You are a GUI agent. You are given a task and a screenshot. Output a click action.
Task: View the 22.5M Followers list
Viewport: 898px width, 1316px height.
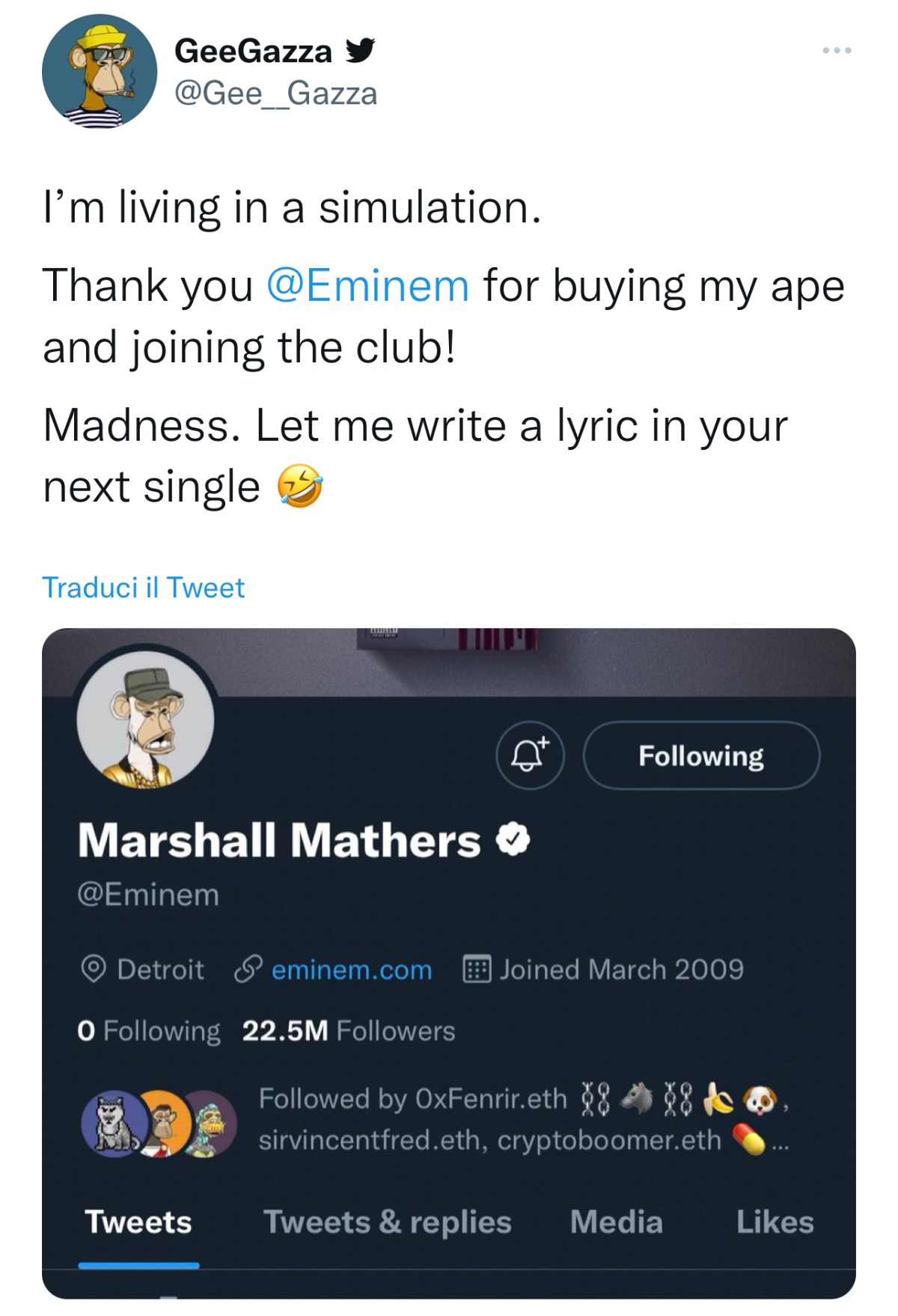pyautogui.click(x=348, y=1031)
